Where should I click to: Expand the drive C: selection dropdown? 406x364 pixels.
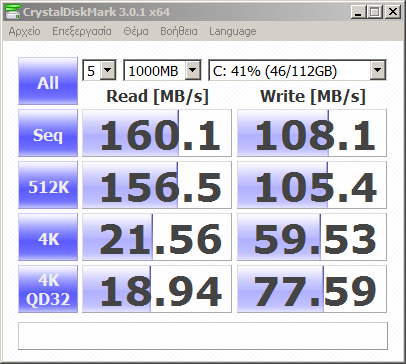coord(377,70)
